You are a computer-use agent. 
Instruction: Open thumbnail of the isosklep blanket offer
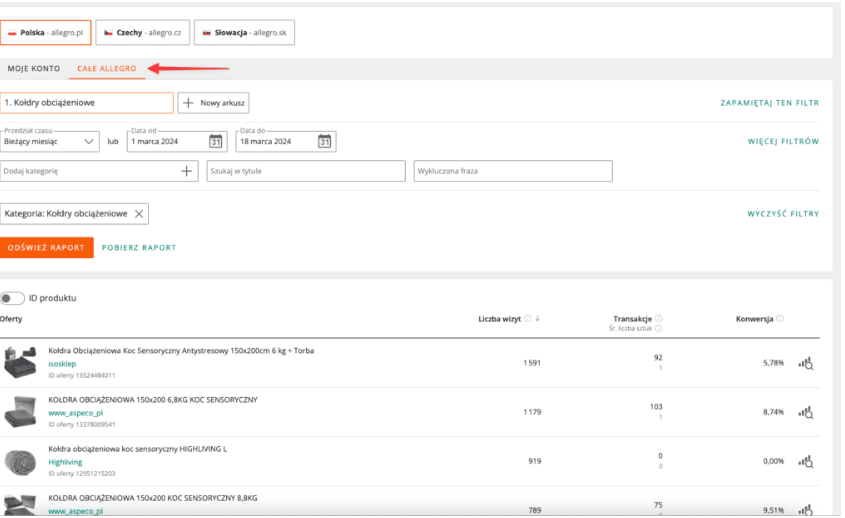[20, 363]
